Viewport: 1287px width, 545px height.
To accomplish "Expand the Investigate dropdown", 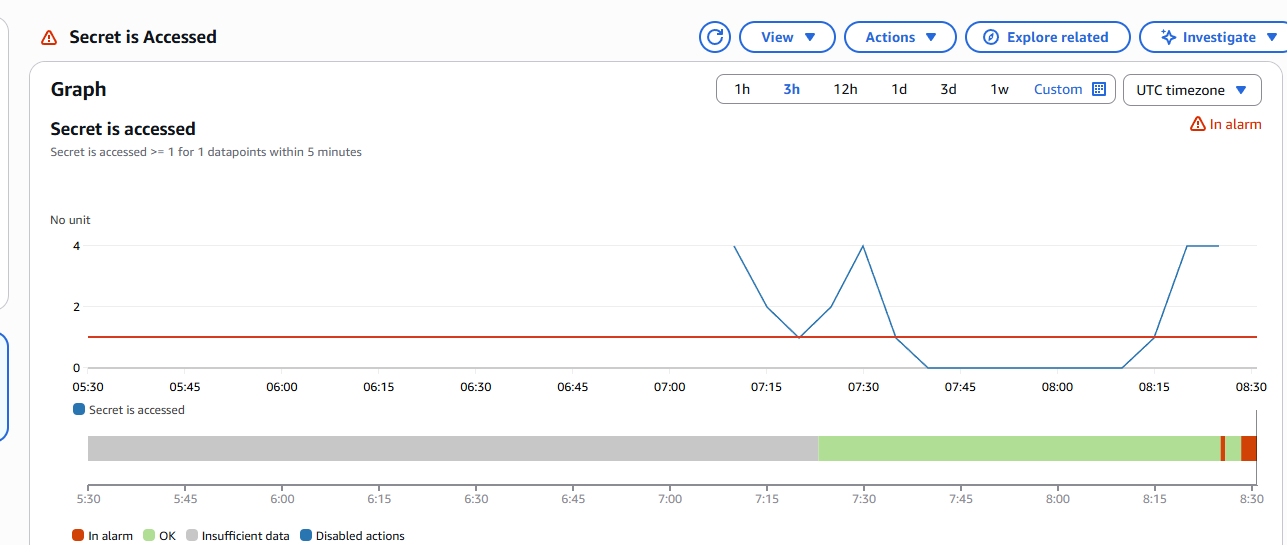I will 1271,37.
